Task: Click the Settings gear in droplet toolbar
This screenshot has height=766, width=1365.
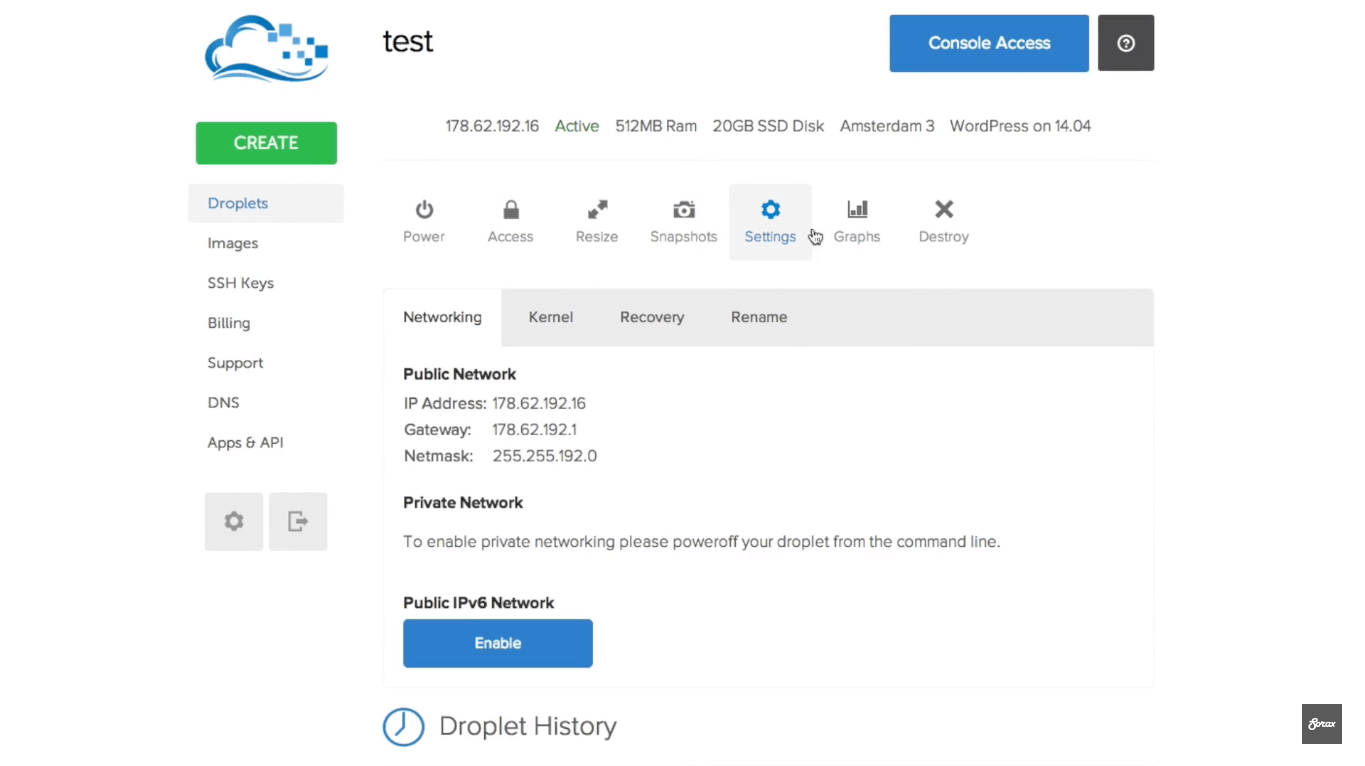Action: [770, 210]
